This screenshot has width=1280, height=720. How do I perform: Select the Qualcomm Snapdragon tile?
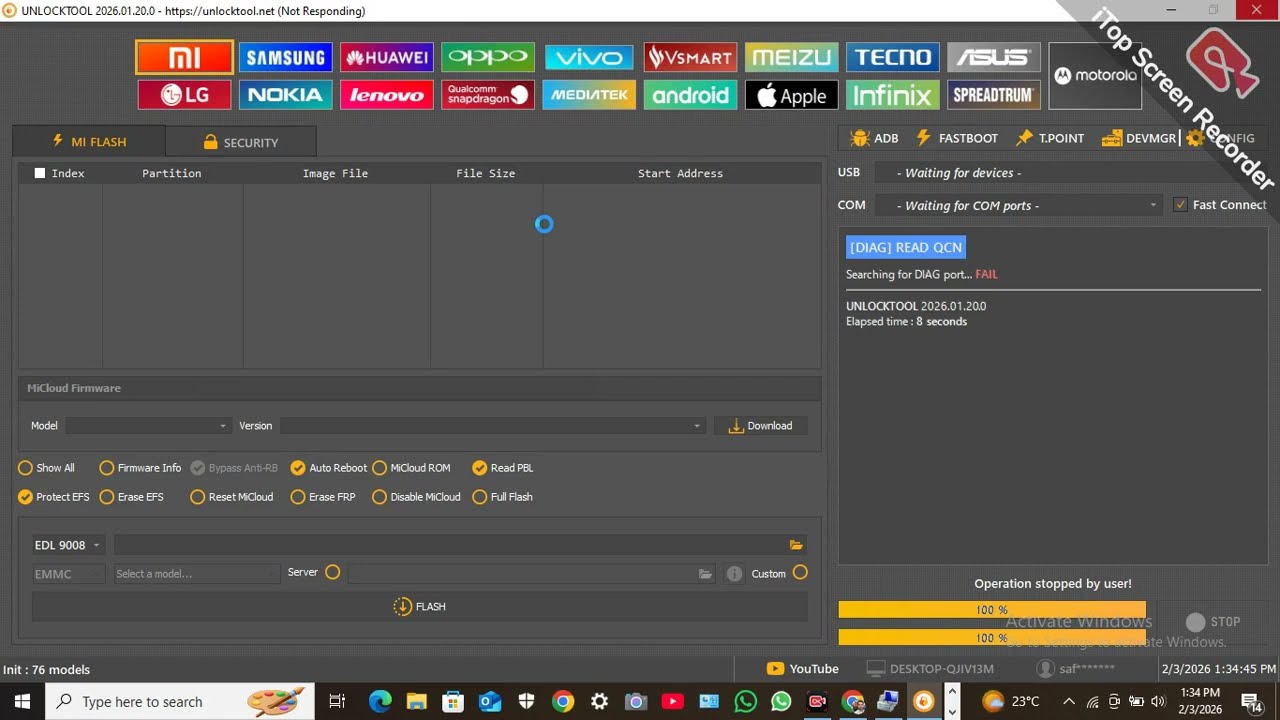point(488,95)
